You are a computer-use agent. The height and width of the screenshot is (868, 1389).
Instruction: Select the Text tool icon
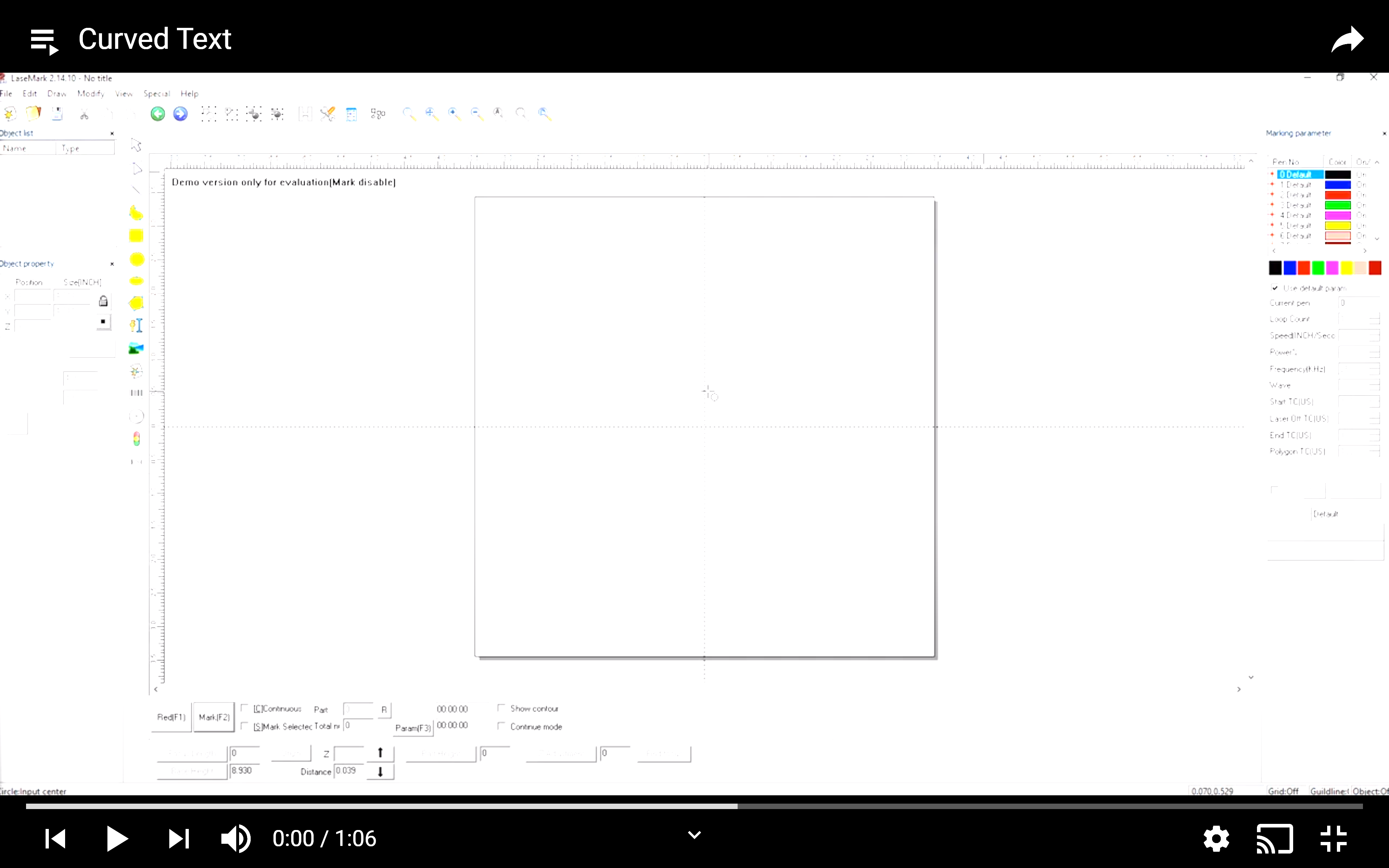pos(136,325)
